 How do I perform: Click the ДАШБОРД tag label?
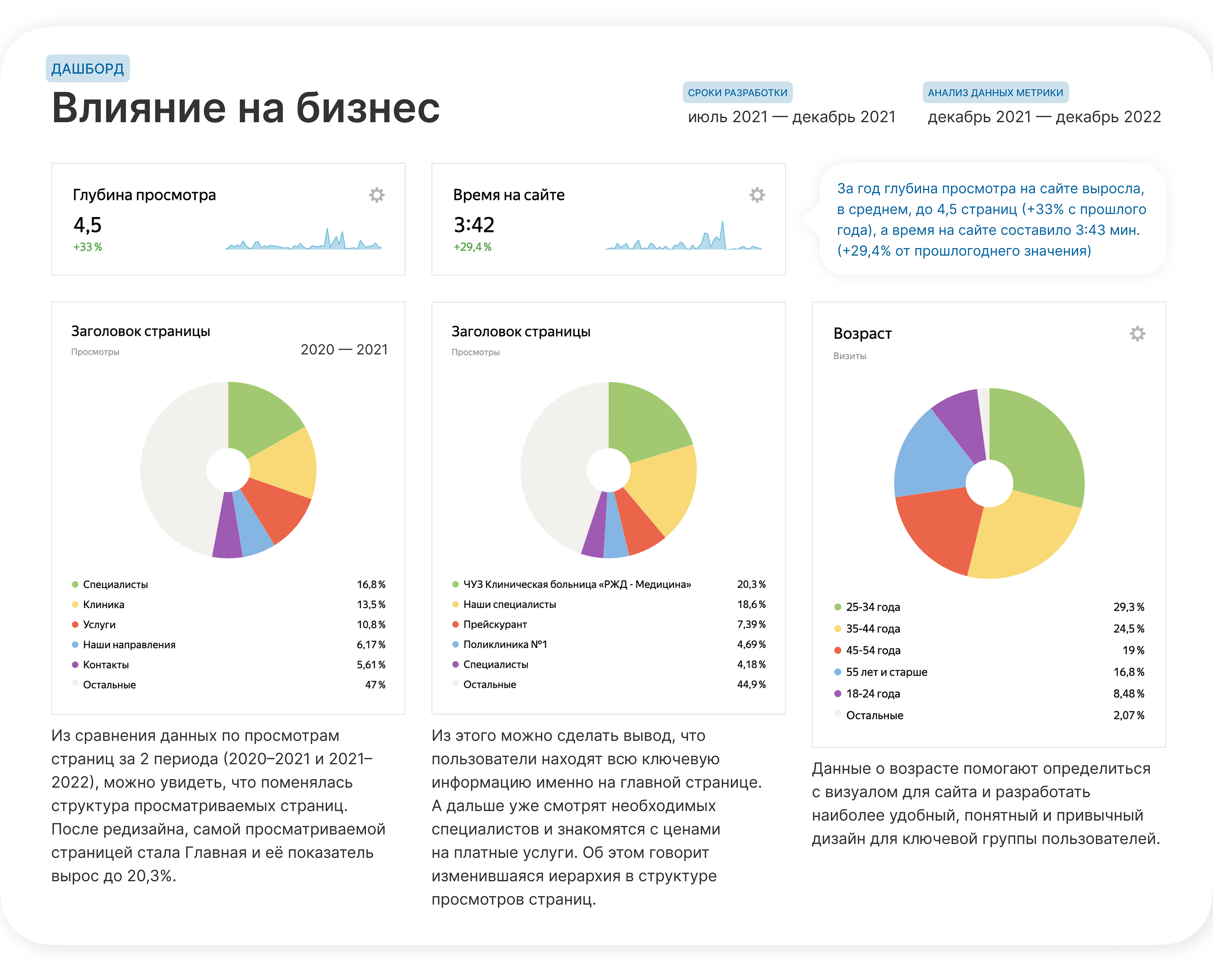coord(88,69)
